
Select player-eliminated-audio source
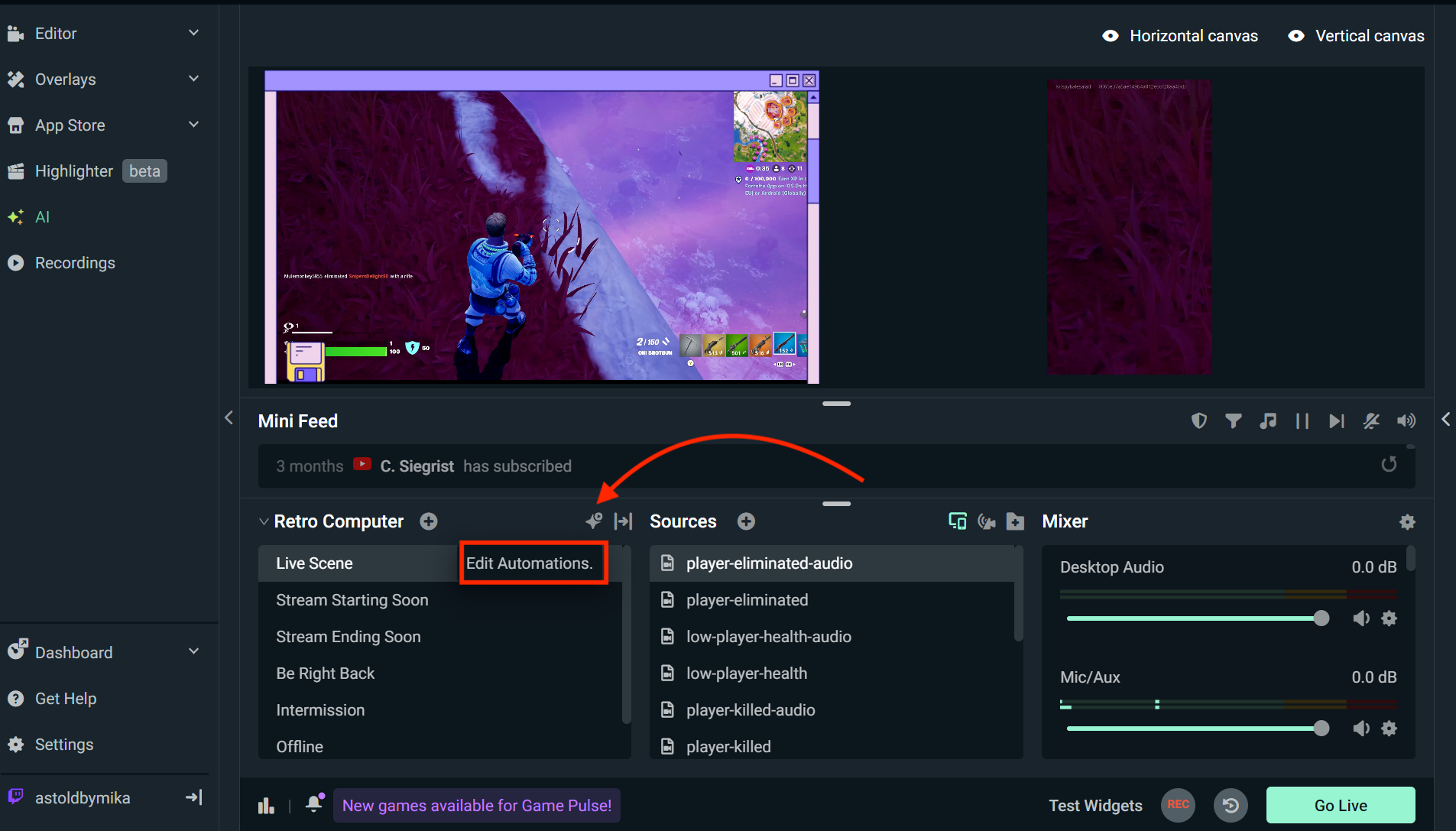click(x=832, y=563)
